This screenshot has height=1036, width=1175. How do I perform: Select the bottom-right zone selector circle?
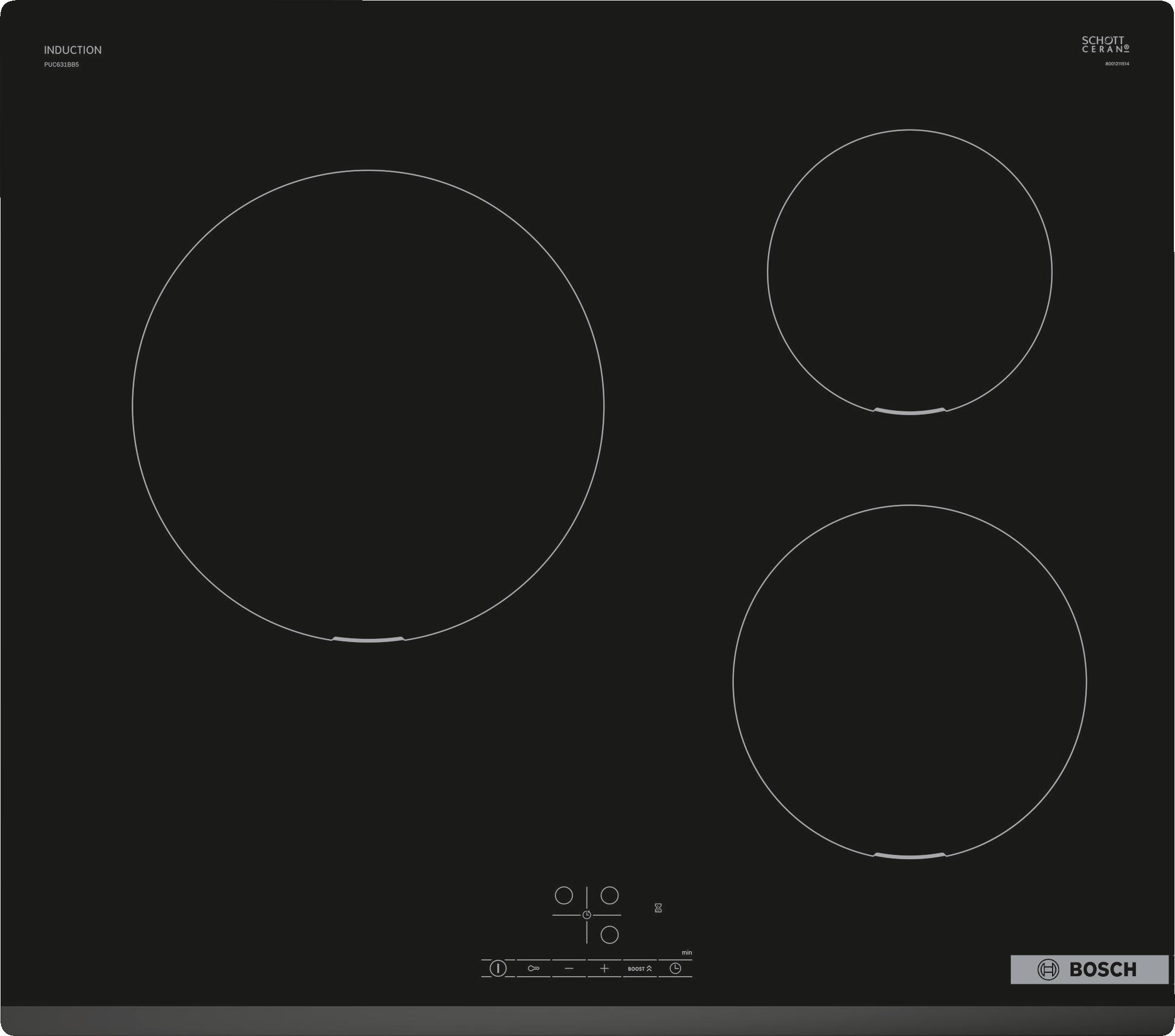[609, 935]
